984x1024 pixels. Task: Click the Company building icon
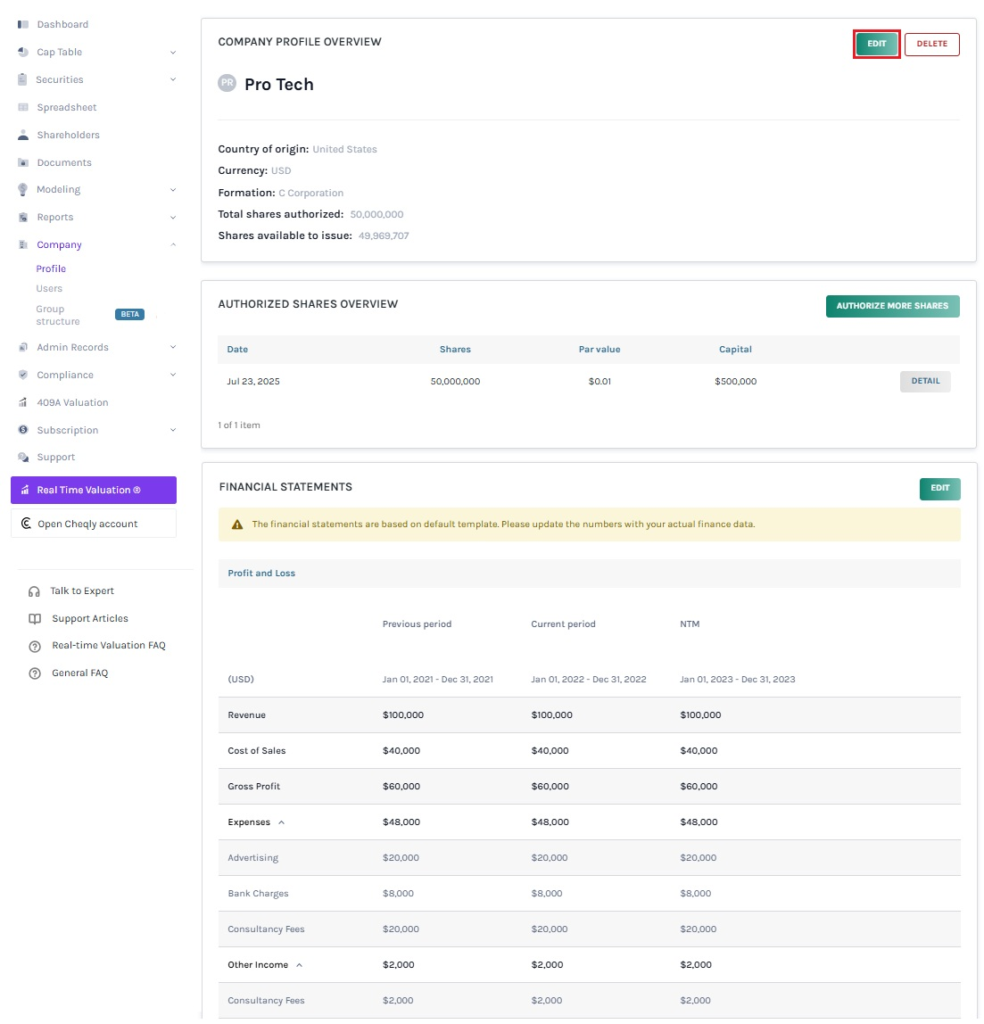coord(23,244)
